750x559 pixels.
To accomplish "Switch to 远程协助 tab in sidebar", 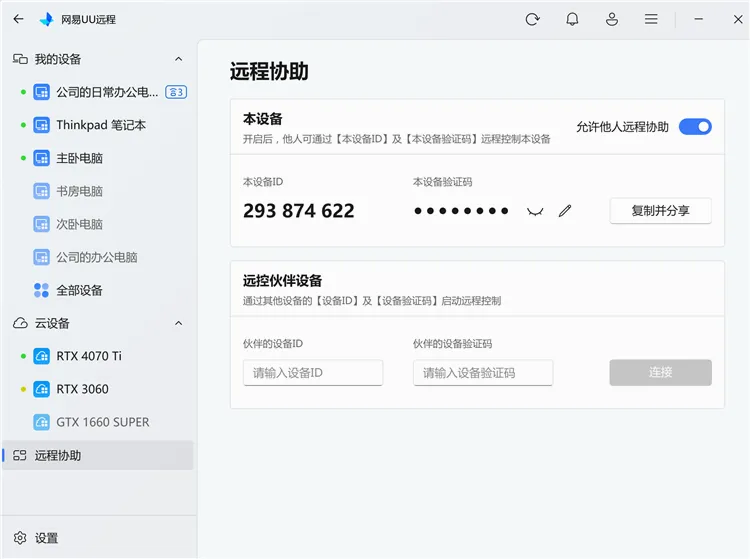I will [98, 455].
